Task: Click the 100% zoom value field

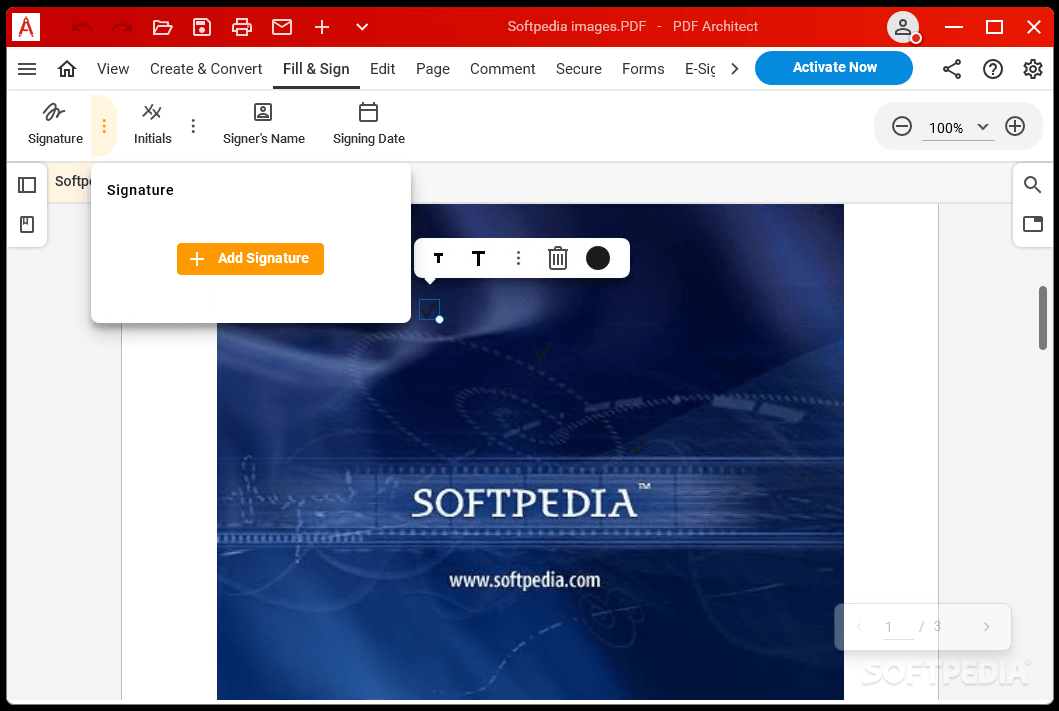Action: coord(946,128)
